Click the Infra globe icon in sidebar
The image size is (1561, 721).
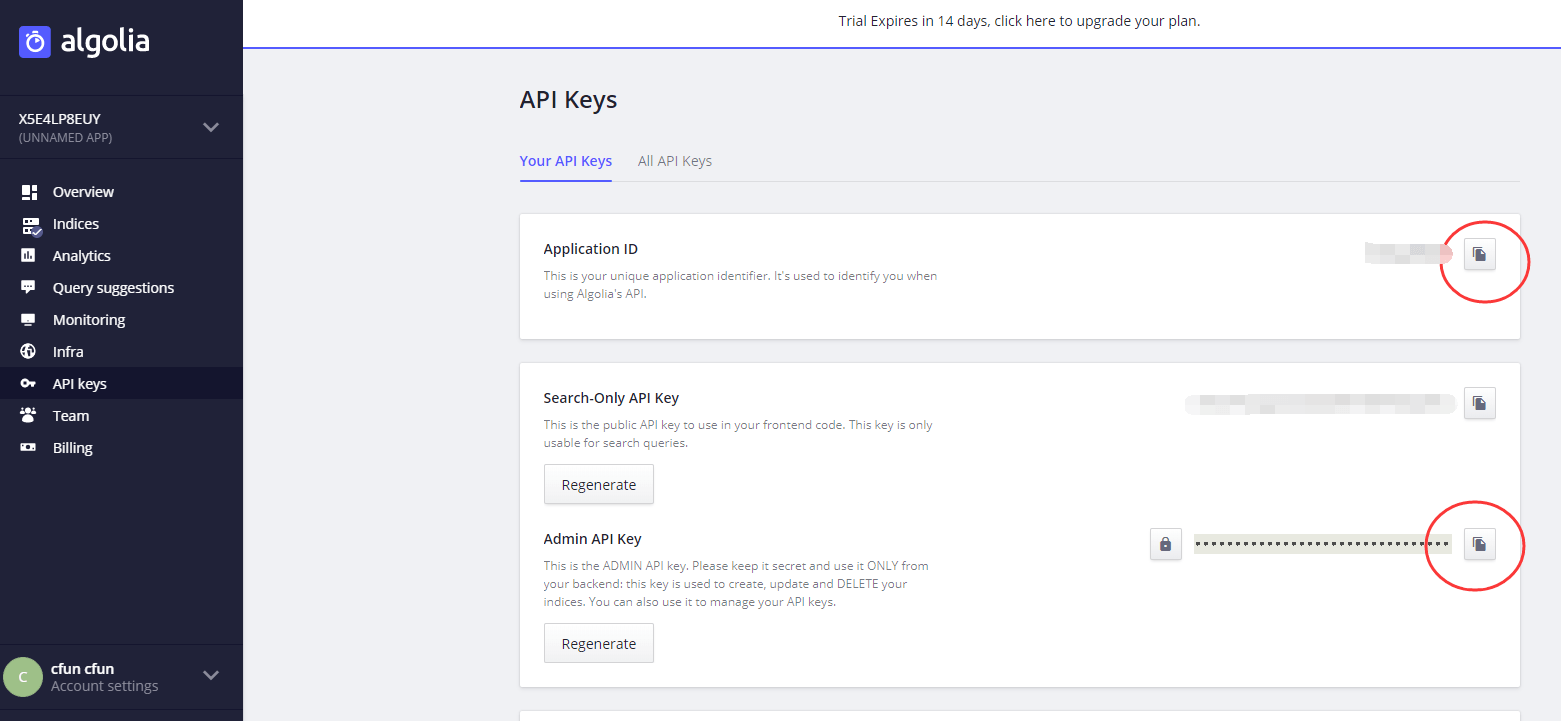click(x=29, y=352)
